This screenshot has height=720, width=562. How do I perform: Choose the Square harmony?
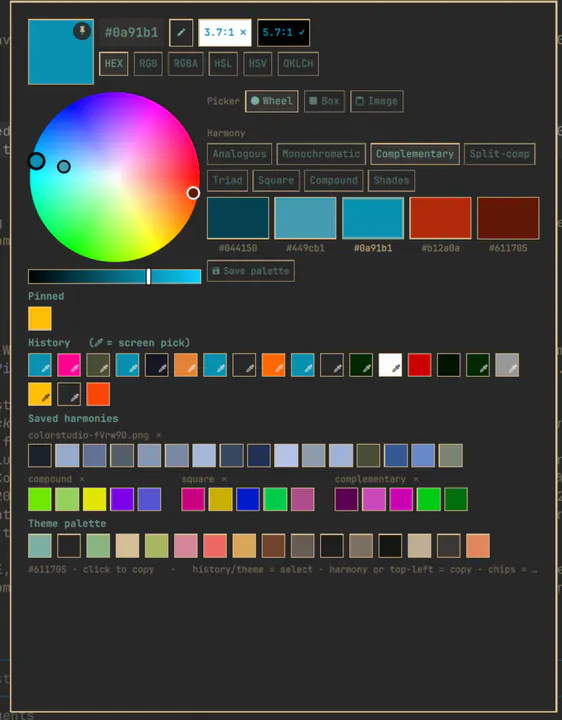pos(276,180)
